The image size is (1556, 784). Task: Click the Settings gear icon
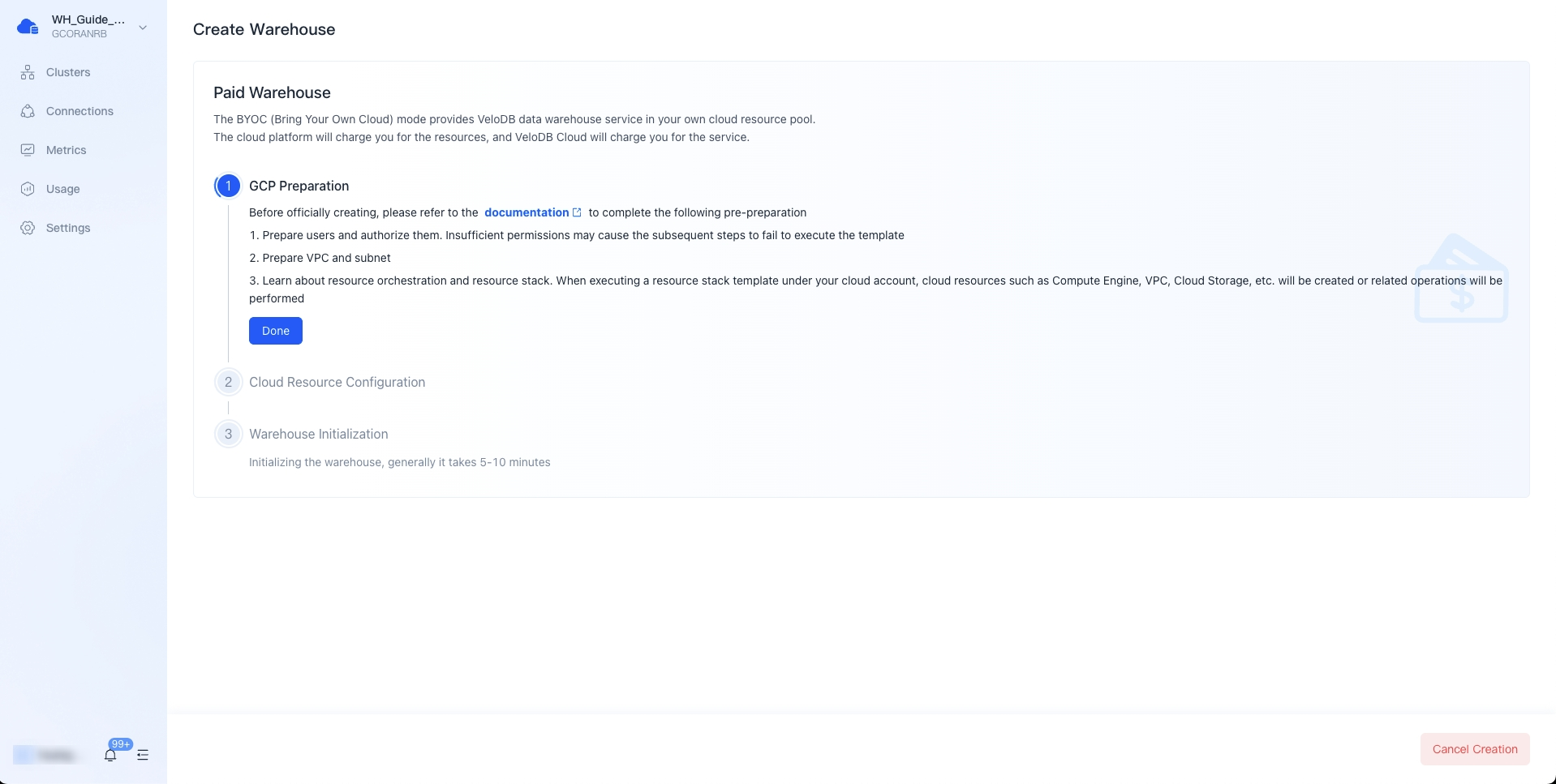[x=28, y=228]
